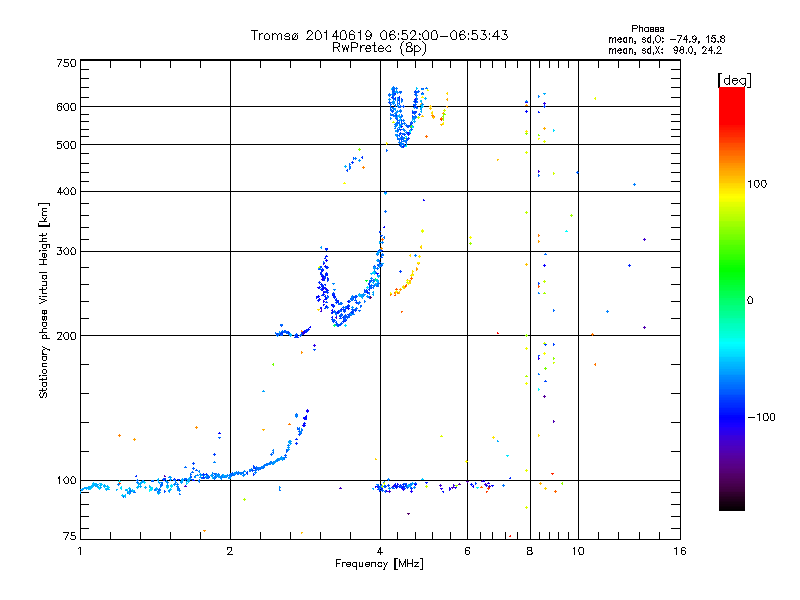
Task: Click the blue trace segment at 200 km
Action: [x=293, y=333]
